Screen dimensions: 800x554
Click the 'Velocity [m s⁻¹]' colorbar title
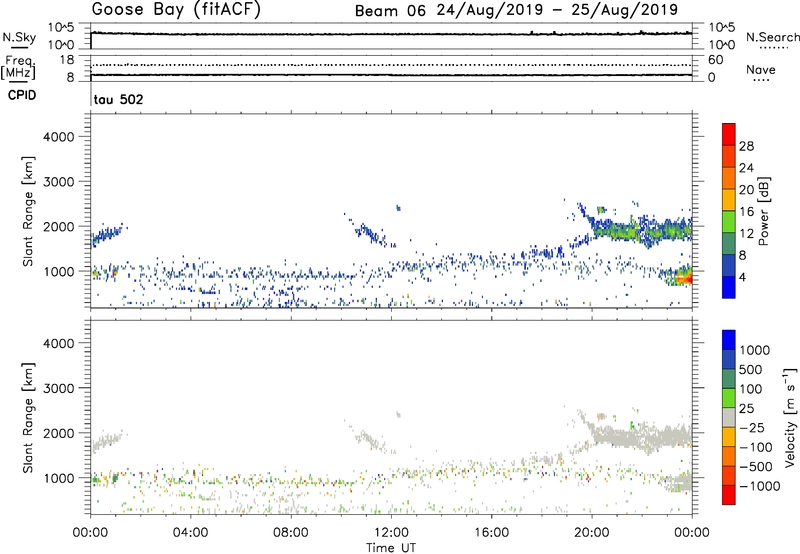tap(790, 417)
